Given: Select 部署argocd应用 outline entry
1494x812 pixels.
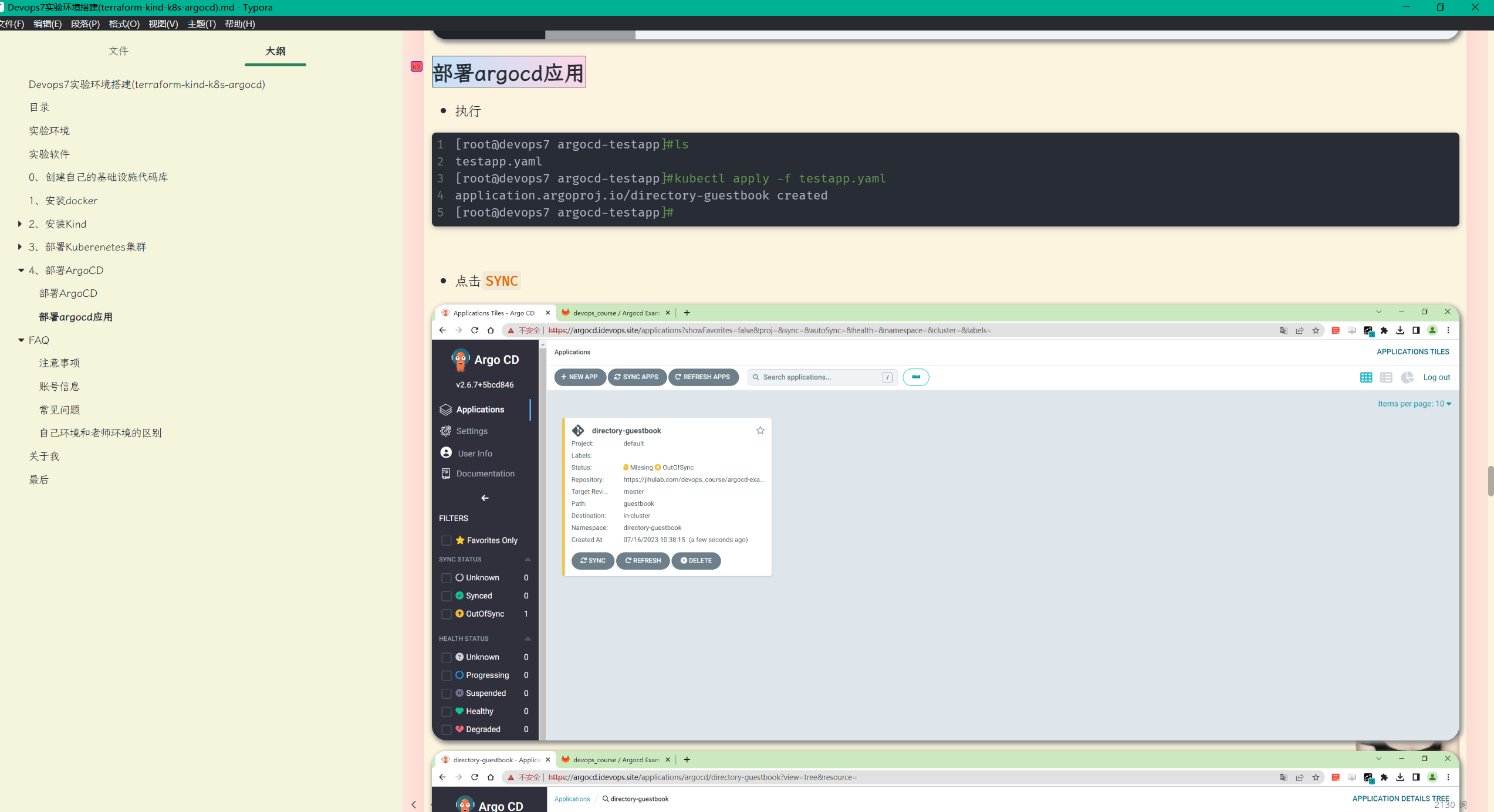Looking at the screenshot, I should point(76,317).
